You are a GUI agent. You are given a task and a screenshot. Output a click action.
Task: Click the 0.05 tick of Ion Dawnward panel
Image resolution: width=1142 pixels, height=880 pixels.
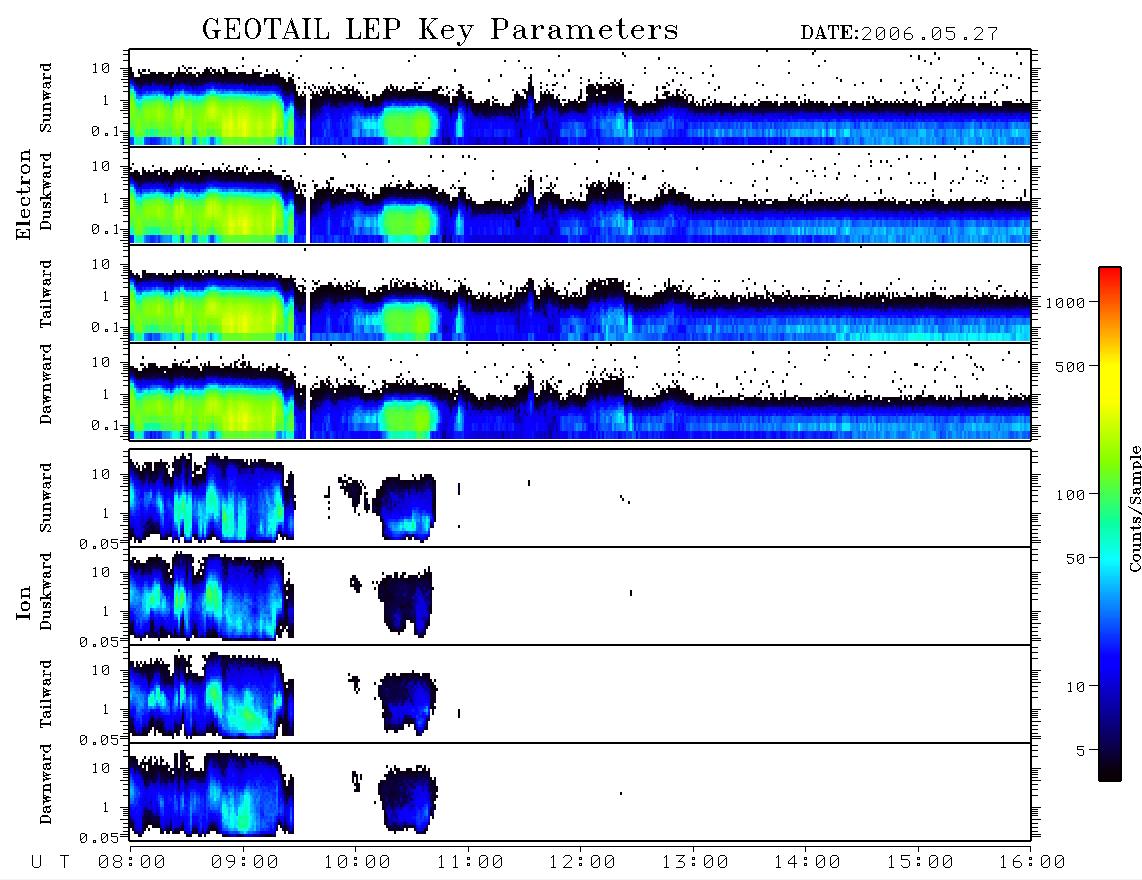point(99,838)
